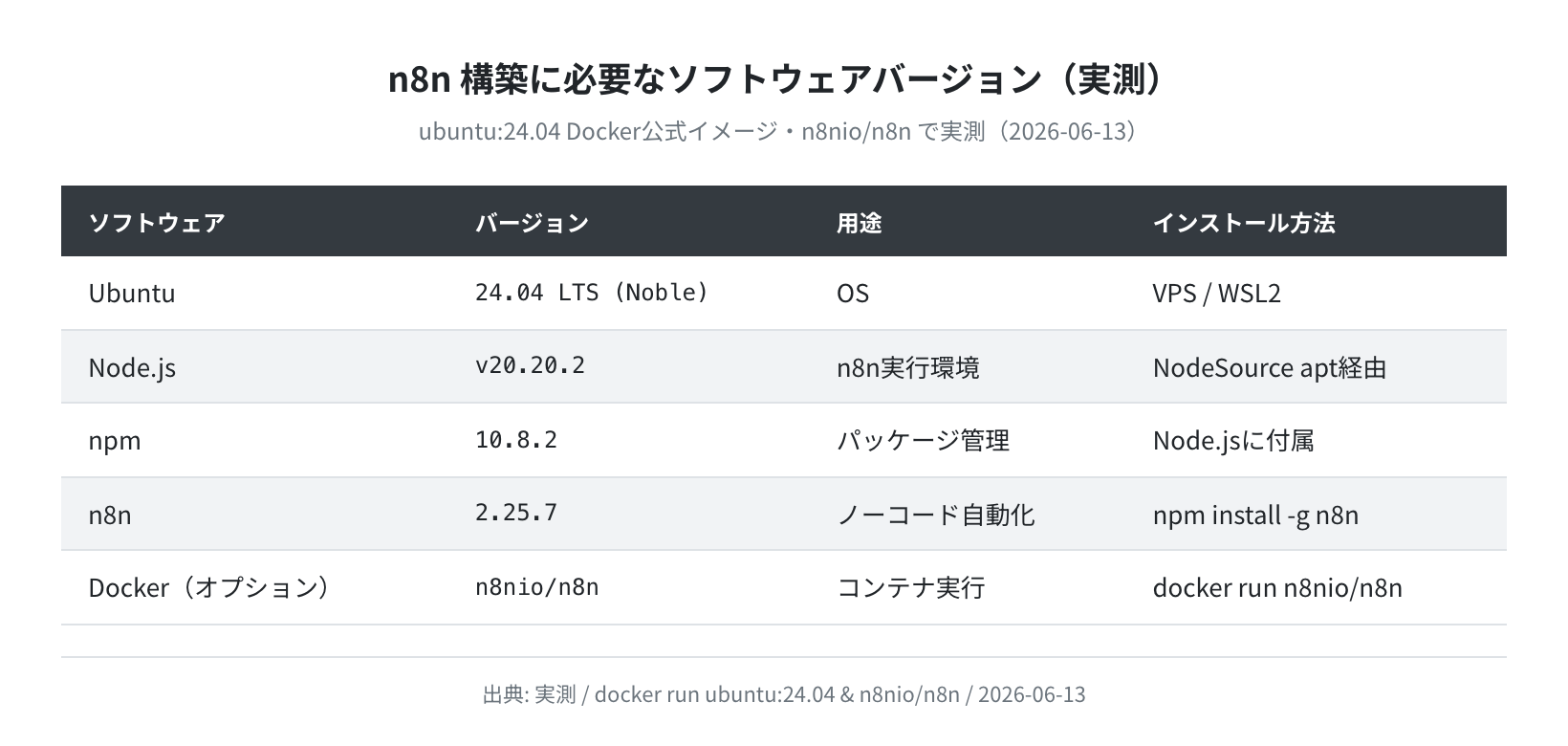The image size is (1568, 746).
Task: Click version text 24.04 LTS (Noble)
Action: click(x=592, y=292)
